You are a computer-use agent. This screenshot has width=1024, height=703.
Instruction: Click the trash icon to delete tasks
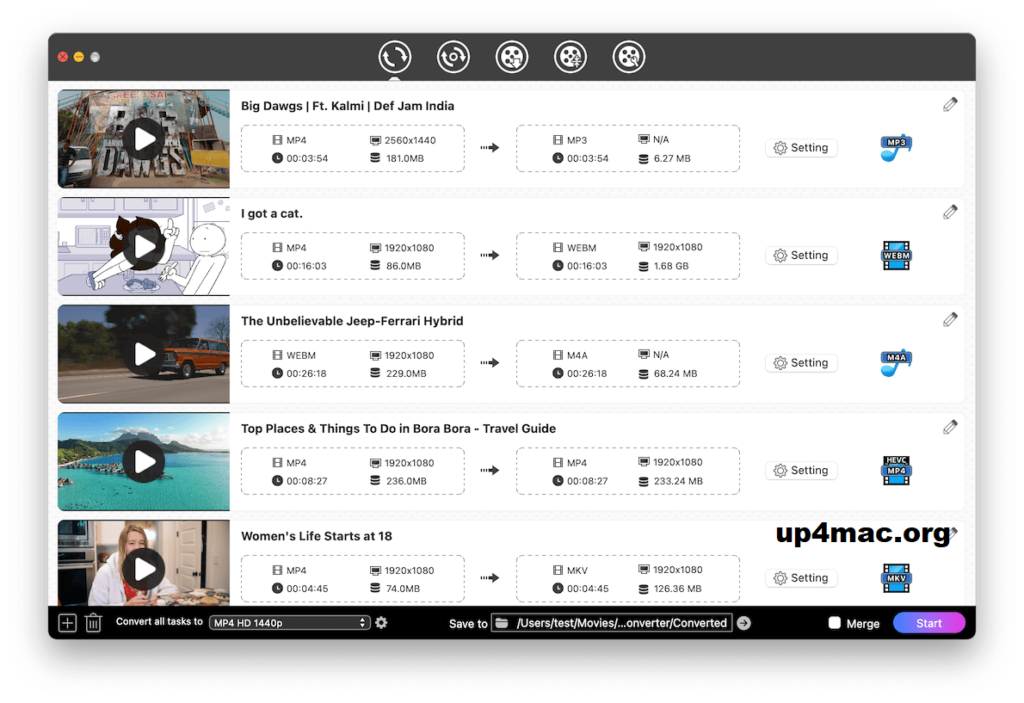pos(93,623)
